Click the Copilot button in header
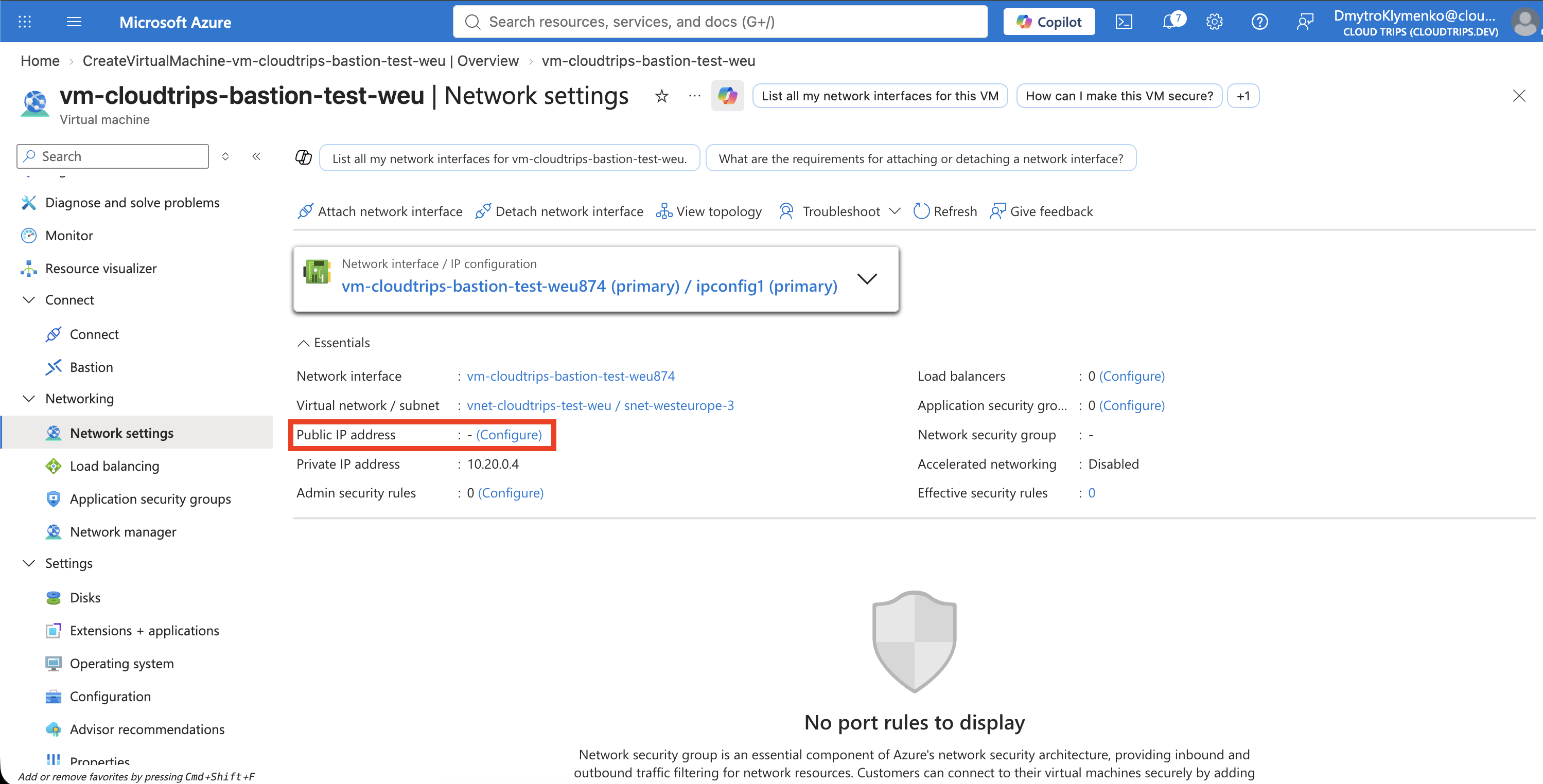This screenshot has width=1543, height=784. tap(1049, 22)
